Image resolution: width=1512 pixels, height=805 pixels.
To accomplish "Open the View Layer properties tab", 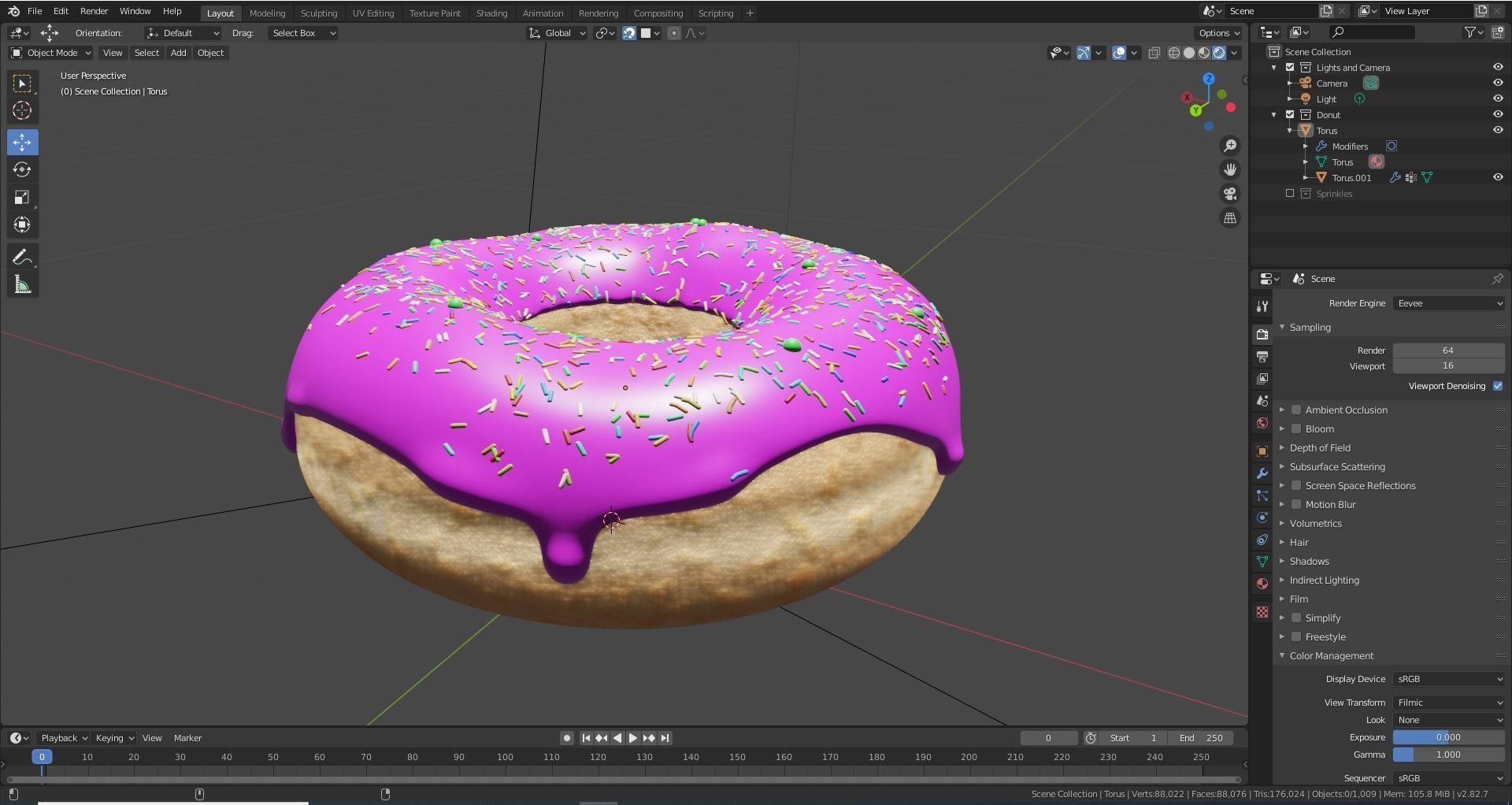I will [x=1262, y=379].
